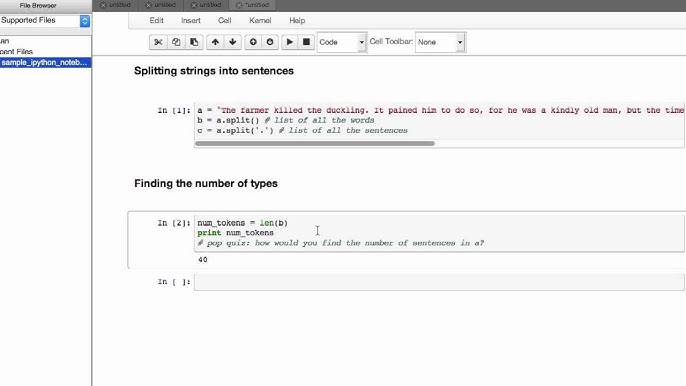The height and width of the screenshot is (386, 686).
Task: Expand the Supported Files dropdown
Action: click(x=45, y=21)
